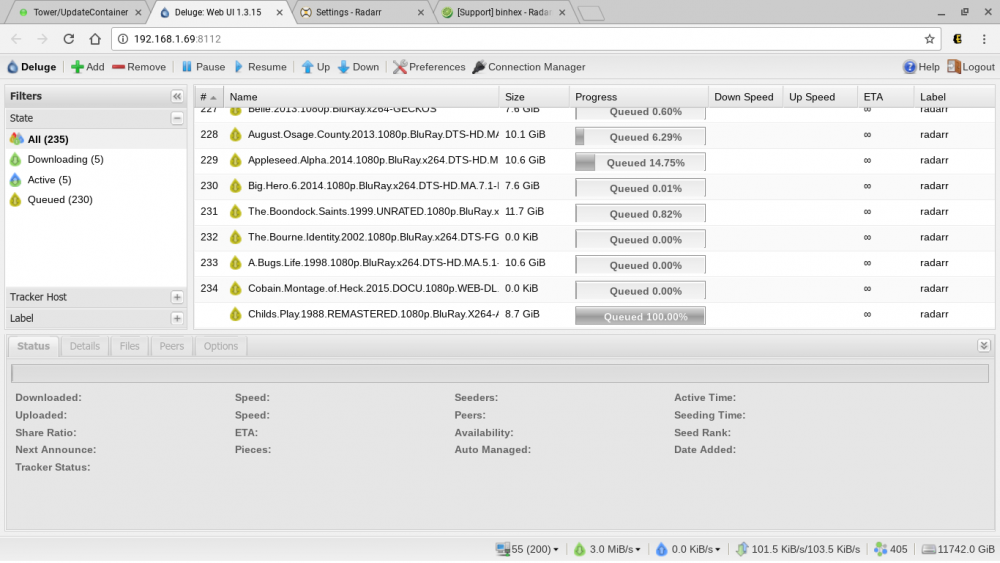Click the Queued 100.00% progress bar
The height and width of the screenshot is (563, 1000).
[x=640, y=316]
